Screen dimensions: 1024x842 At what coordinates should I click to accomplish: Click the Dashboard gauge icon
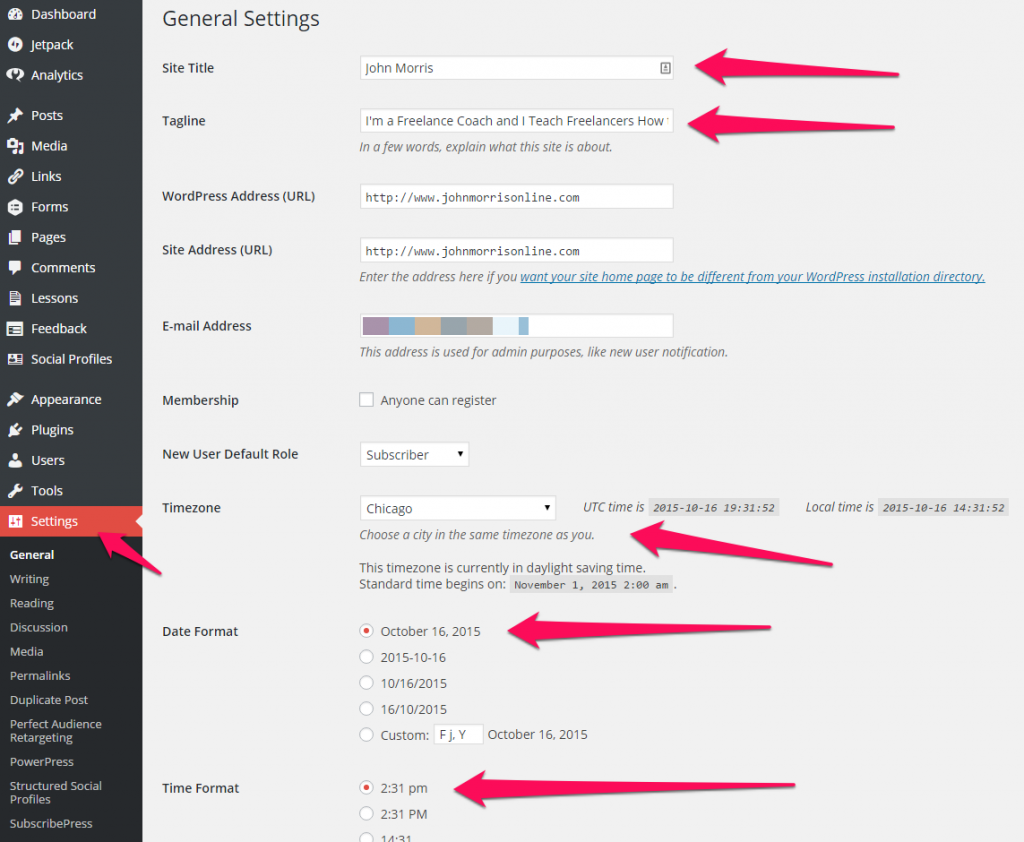pos(15,14)
